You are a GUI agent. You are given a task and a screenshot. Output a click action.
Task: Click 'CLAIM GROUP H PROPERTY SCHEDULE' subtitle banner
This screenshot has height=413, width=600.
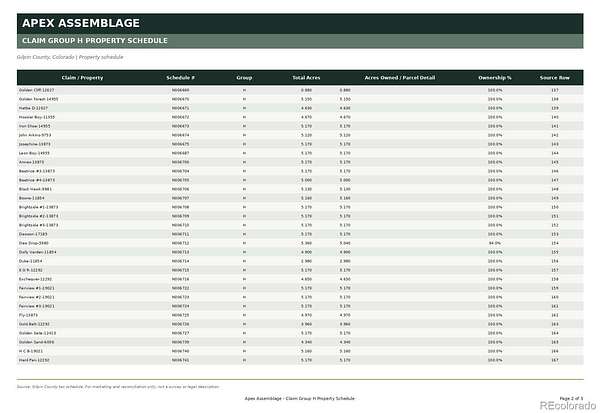(x=300, y=41)
